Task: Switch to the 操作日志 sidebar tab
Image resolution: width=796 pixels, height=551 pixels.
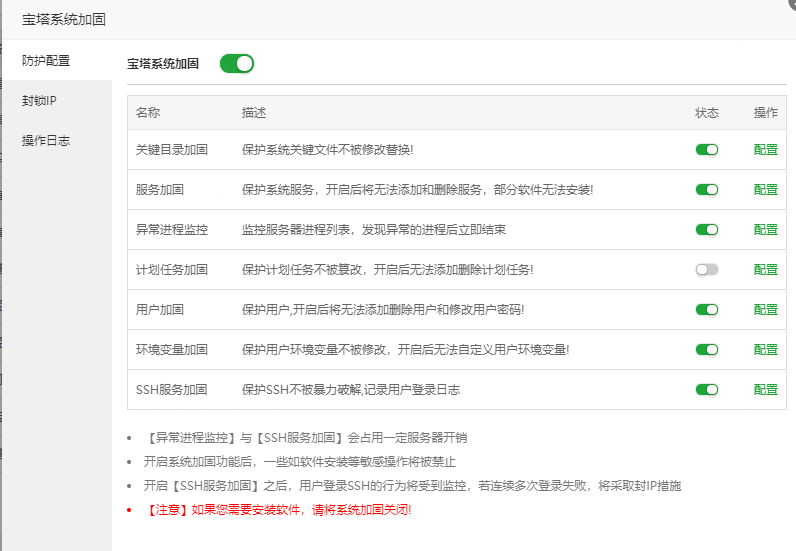Action: (x=57, y=141)
